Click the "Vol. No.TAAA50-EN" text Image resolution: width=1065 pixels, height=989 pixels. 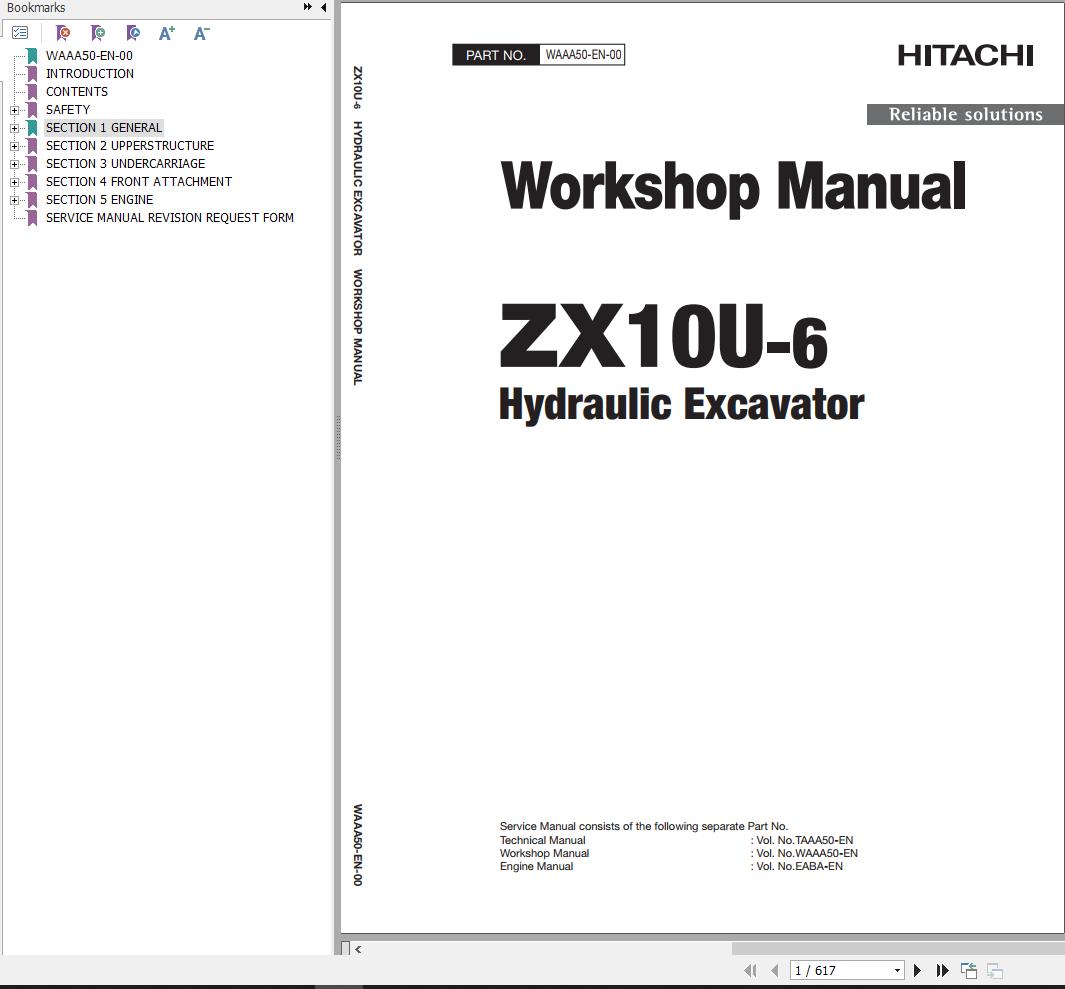point(805,840)
